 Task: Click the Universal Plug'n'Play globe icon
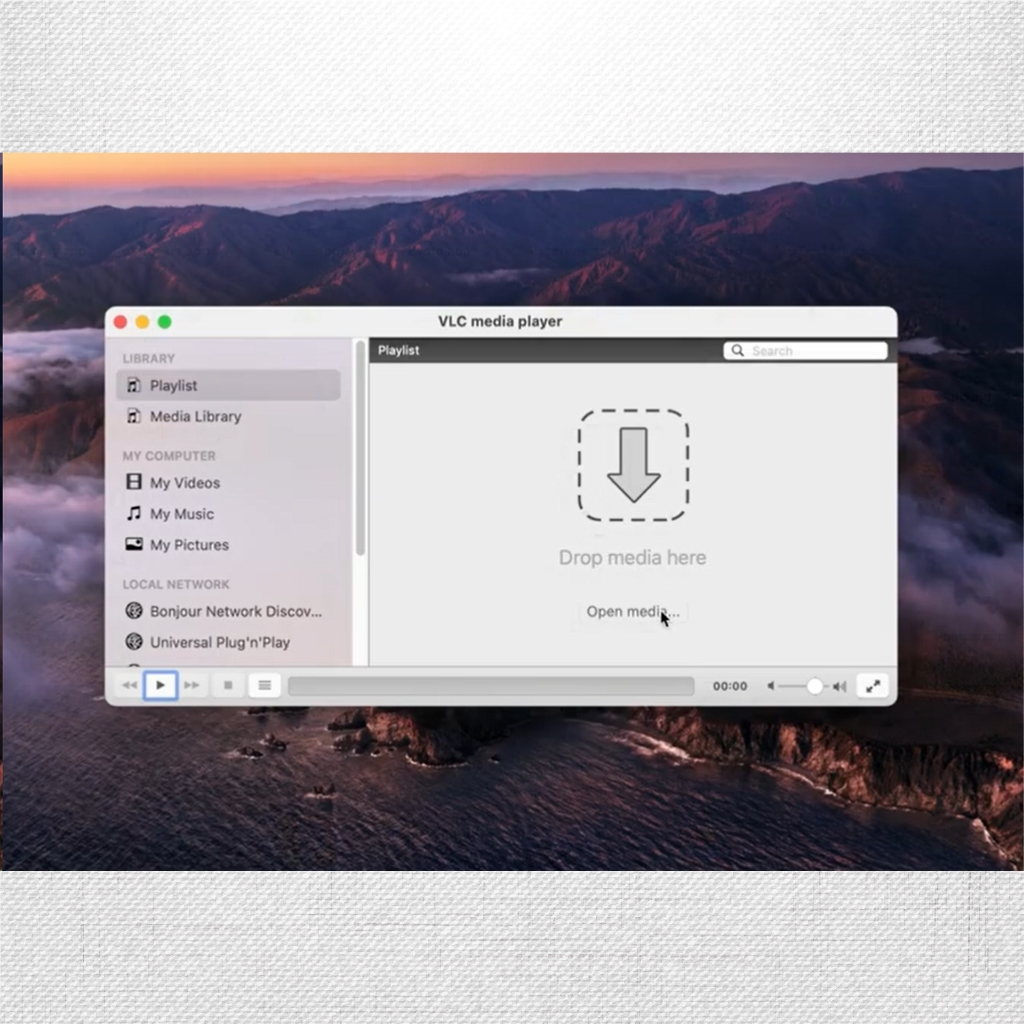pos(134,641)
